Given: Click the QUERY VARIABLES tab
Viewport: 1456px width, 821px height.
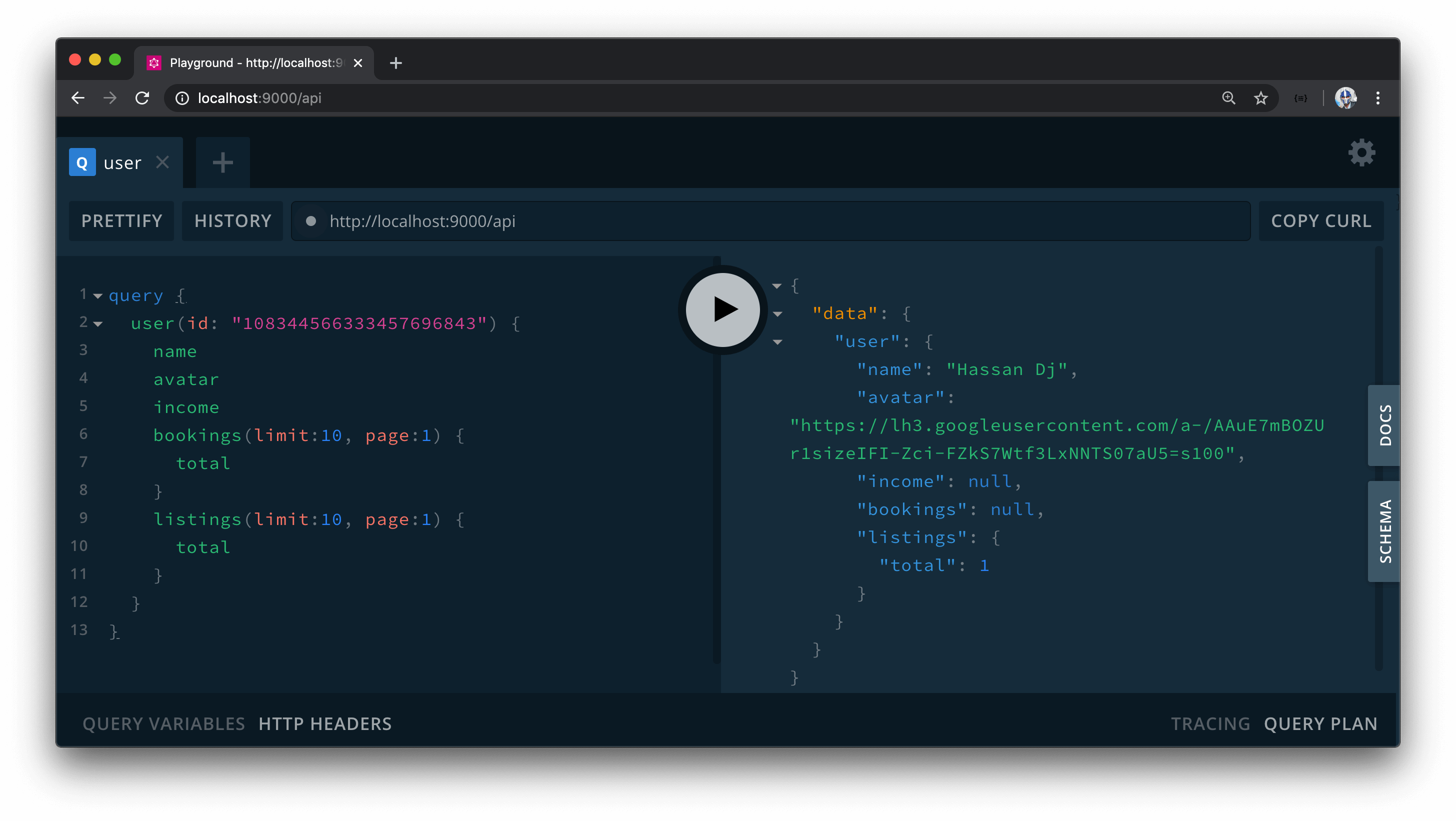Looking at the screenshot, I should click(x=162, y=723).
